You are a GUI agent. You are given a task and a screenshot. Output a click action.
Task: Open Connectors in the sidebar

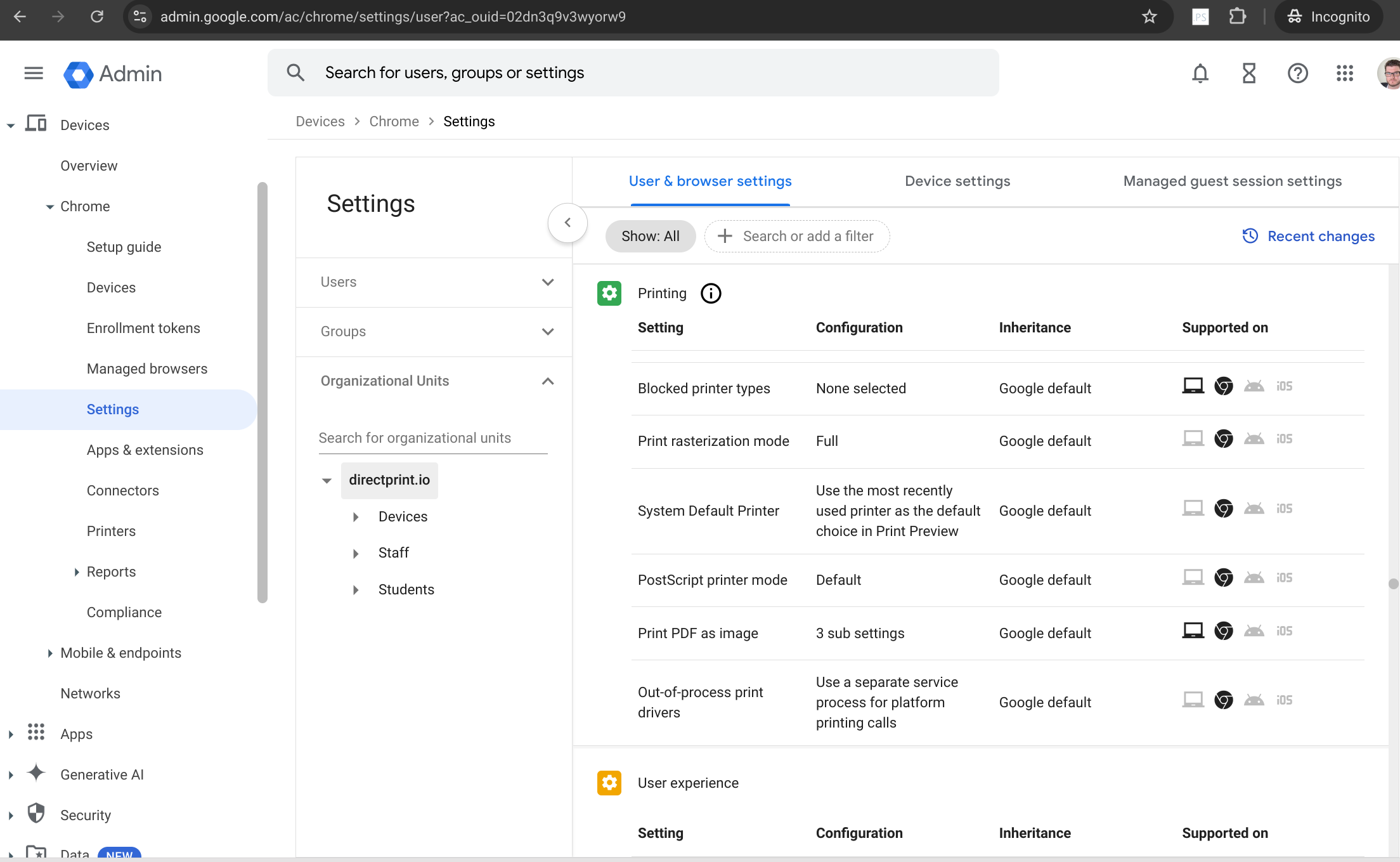[x=123, y=491]
